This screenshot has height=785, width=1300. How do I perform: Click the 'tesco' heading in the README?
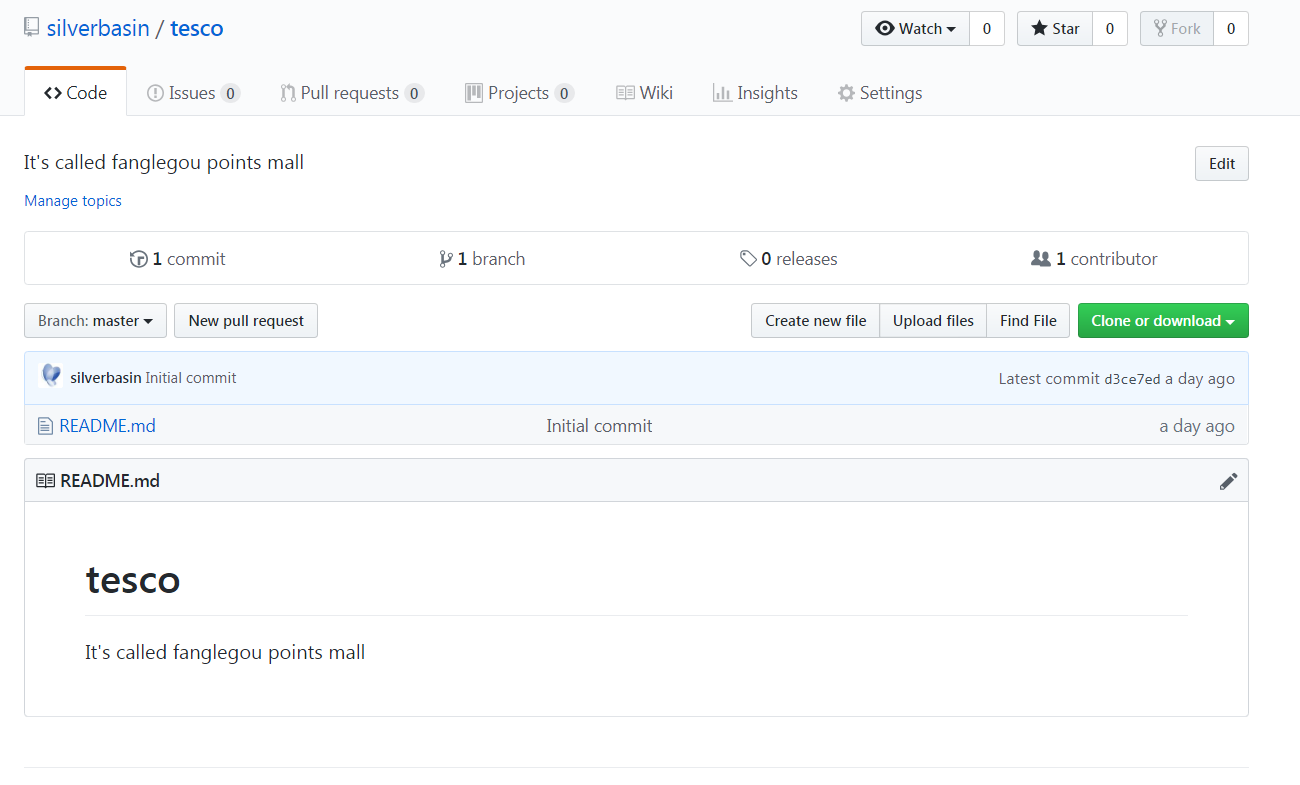coord(133,580)
